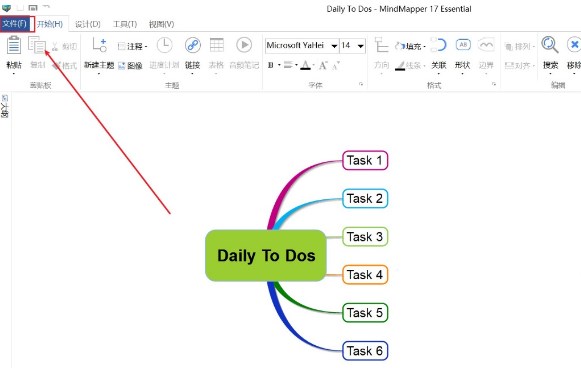Click the 形状 shape icon
Image resolution: width=581 pixels, height=368 pixels.
click(463, 45)
